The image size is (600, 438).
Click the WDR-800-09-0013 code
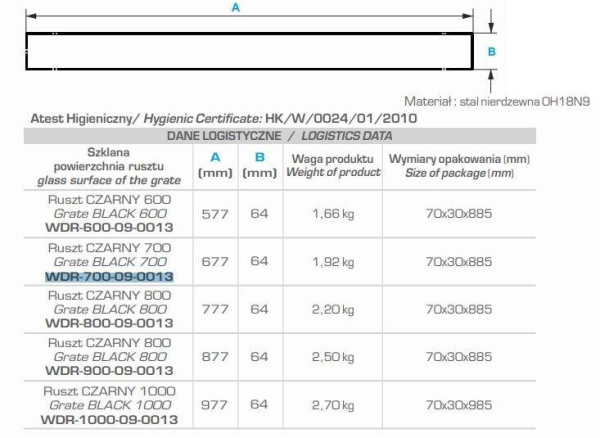(110, 324)
